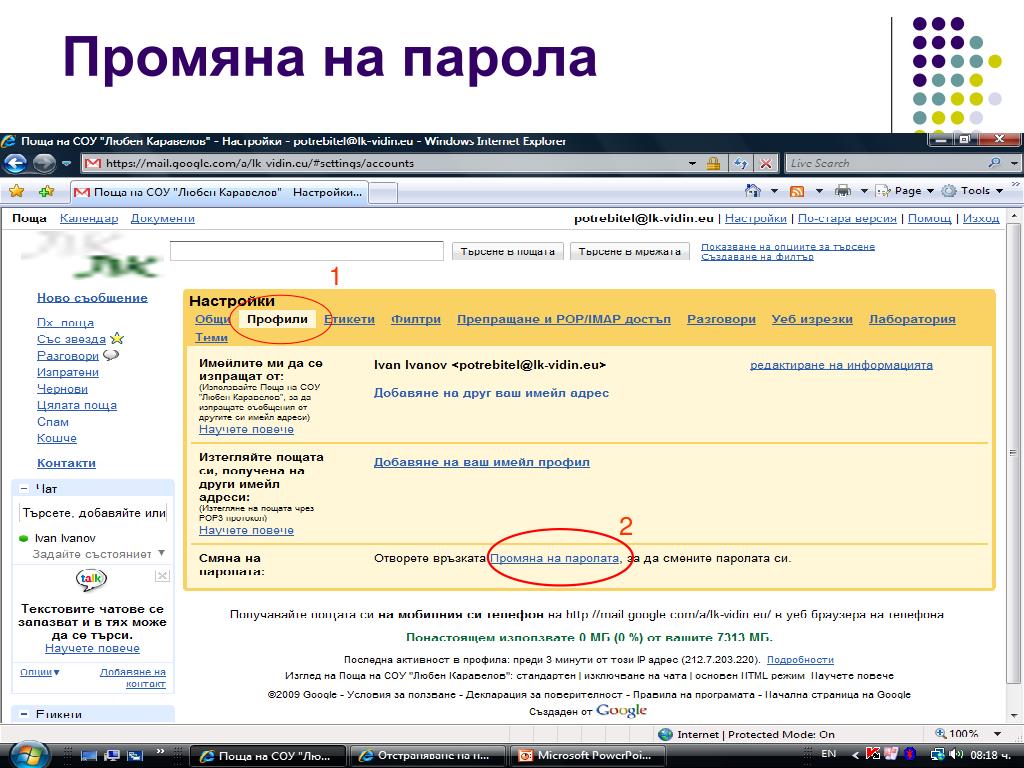
Task: Switch to the Филтри settings tab
Action: (416, 319)
